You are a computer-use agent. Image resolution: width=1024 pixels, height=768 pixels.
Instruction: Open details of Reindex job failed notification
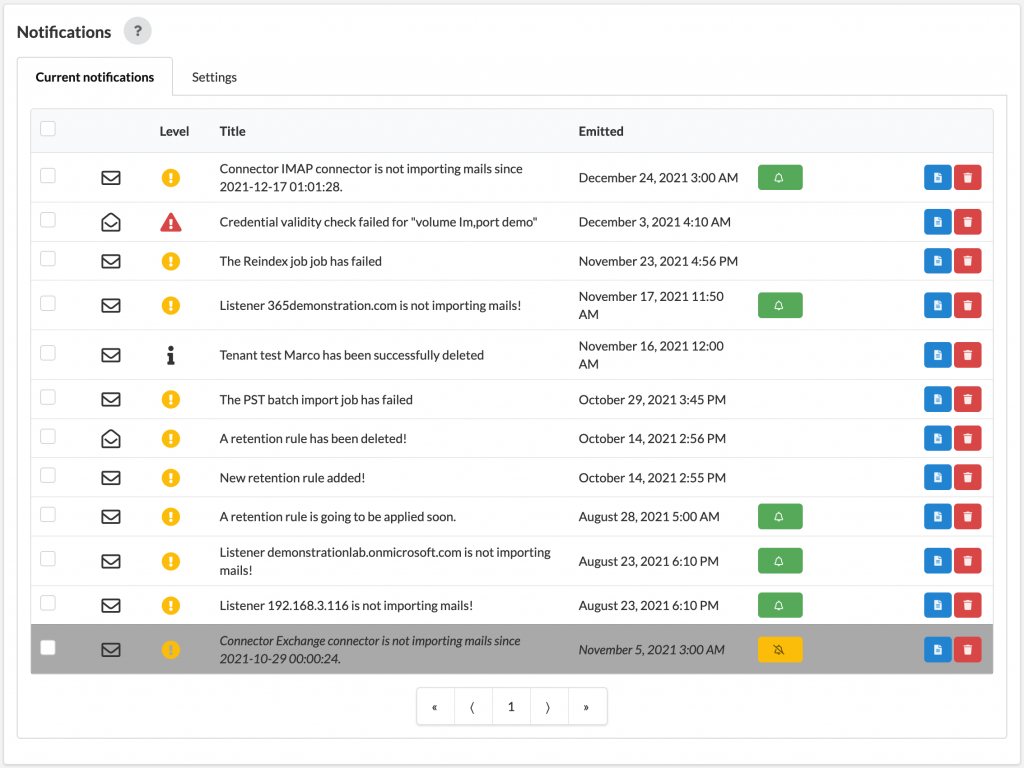pos(937,261)
